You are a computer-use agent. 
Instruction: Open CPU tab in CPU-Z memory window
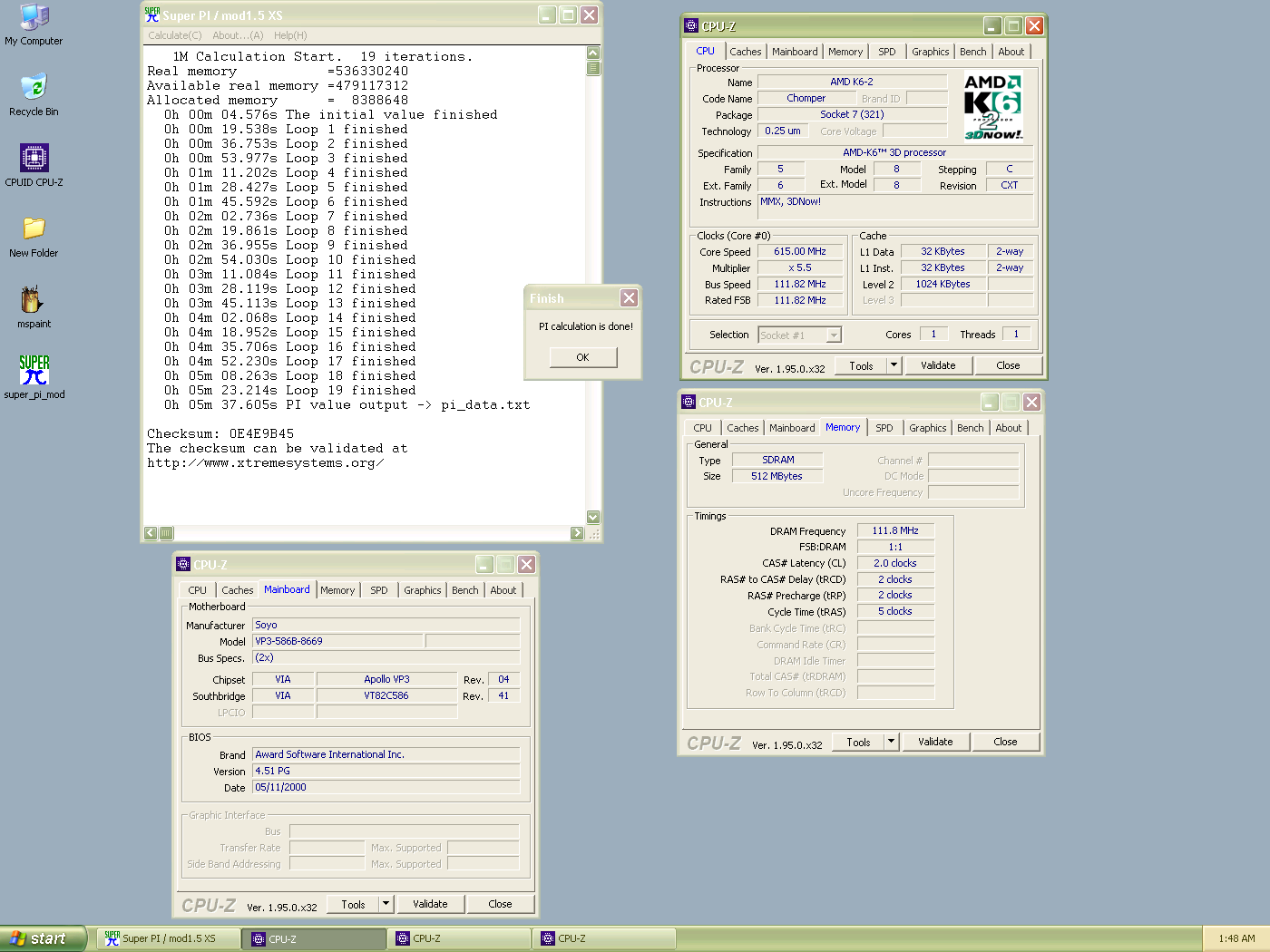(703, 428)
